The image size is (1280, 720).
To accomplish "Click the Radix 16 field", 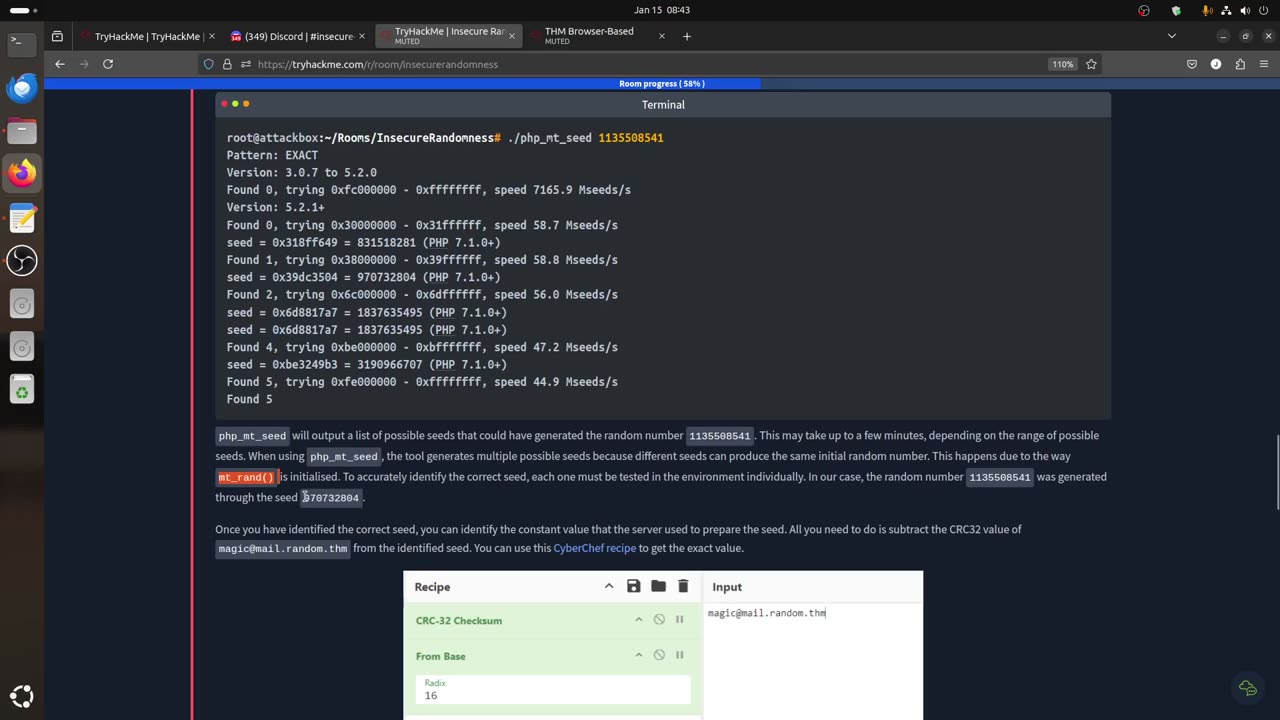I will [x=553, y=690].
